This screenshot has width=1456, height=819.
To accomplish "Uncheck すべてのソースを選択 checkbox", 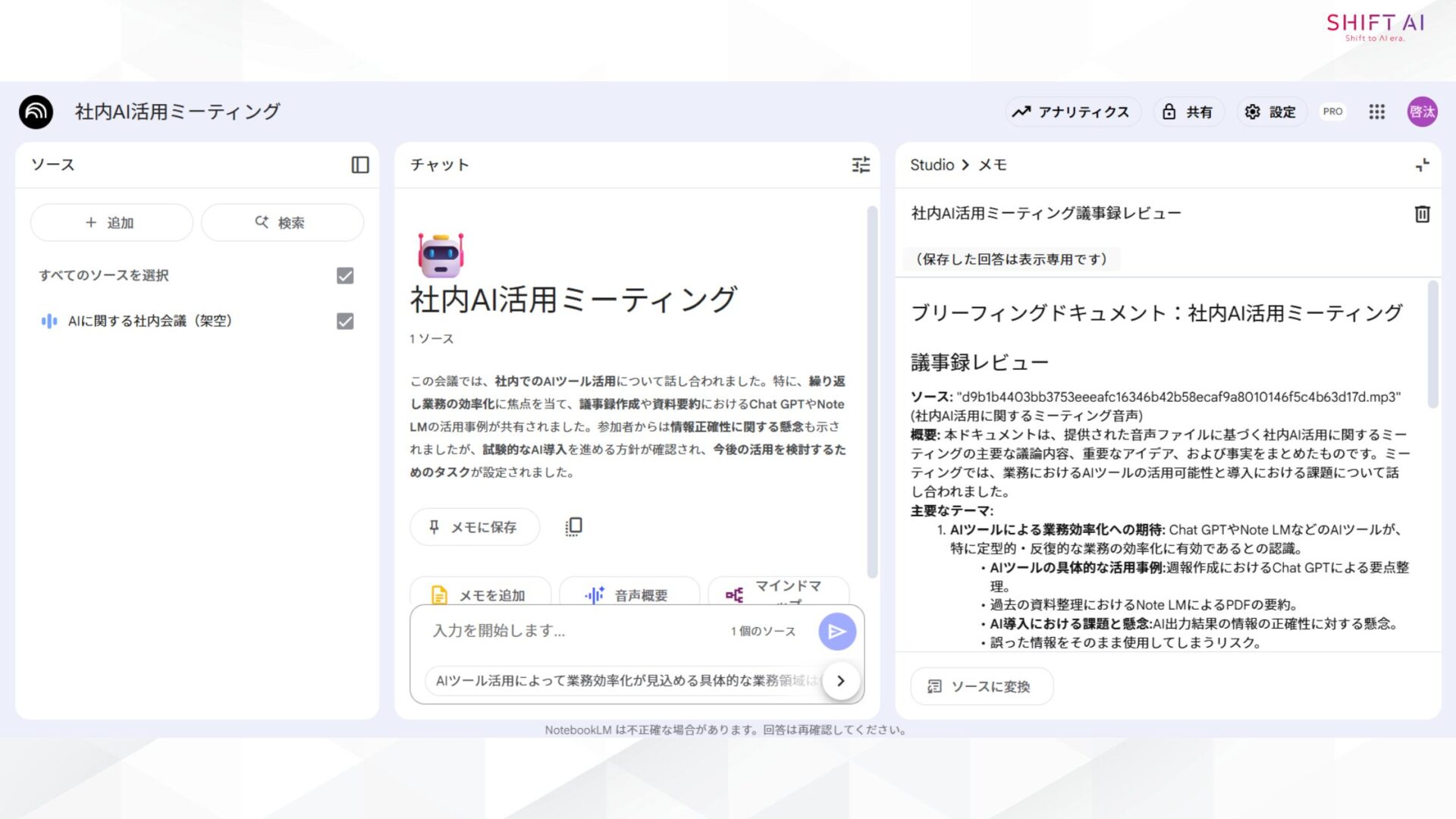I will [344, 276].
